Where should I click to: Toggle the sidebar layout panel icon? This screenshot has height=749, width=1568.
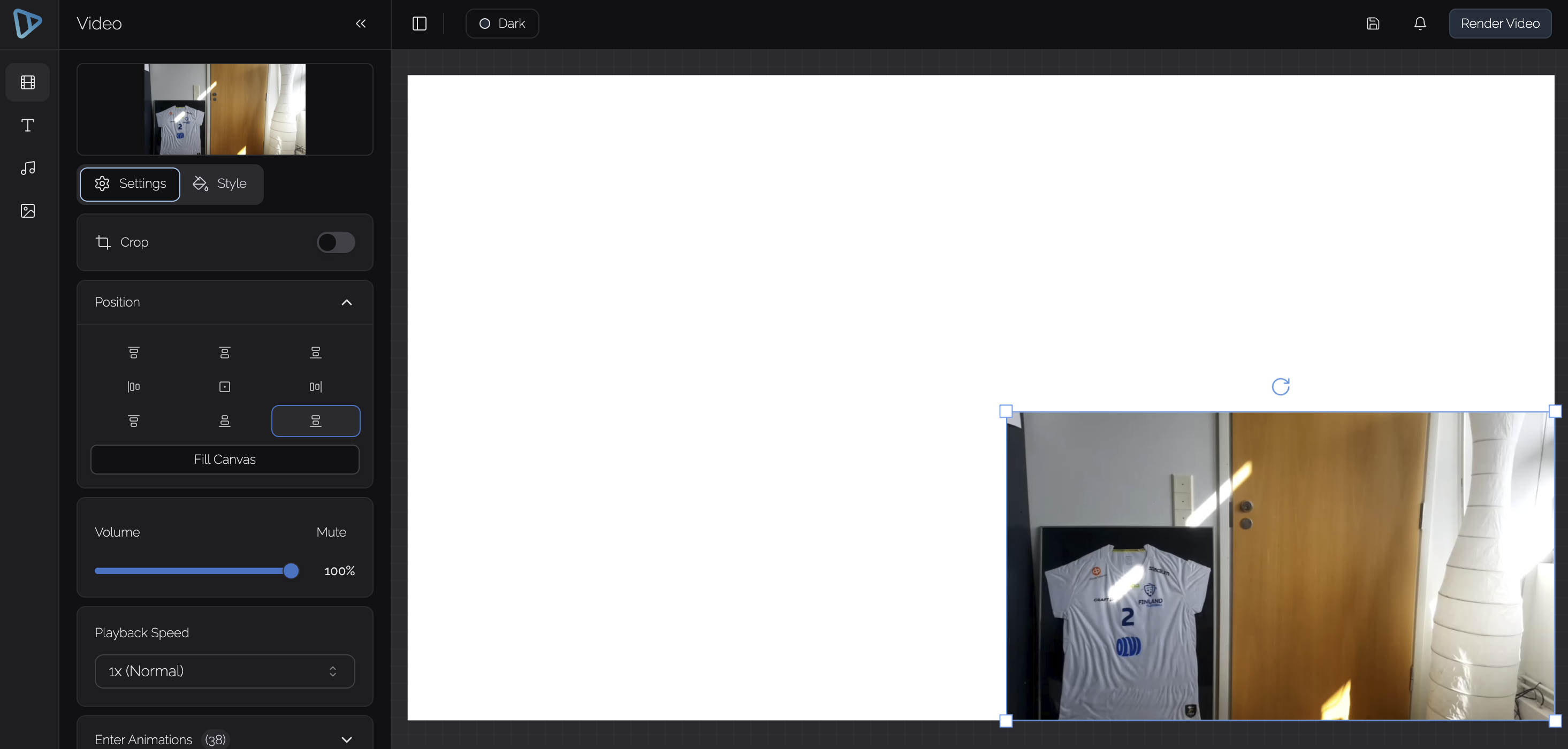[420, 24]
